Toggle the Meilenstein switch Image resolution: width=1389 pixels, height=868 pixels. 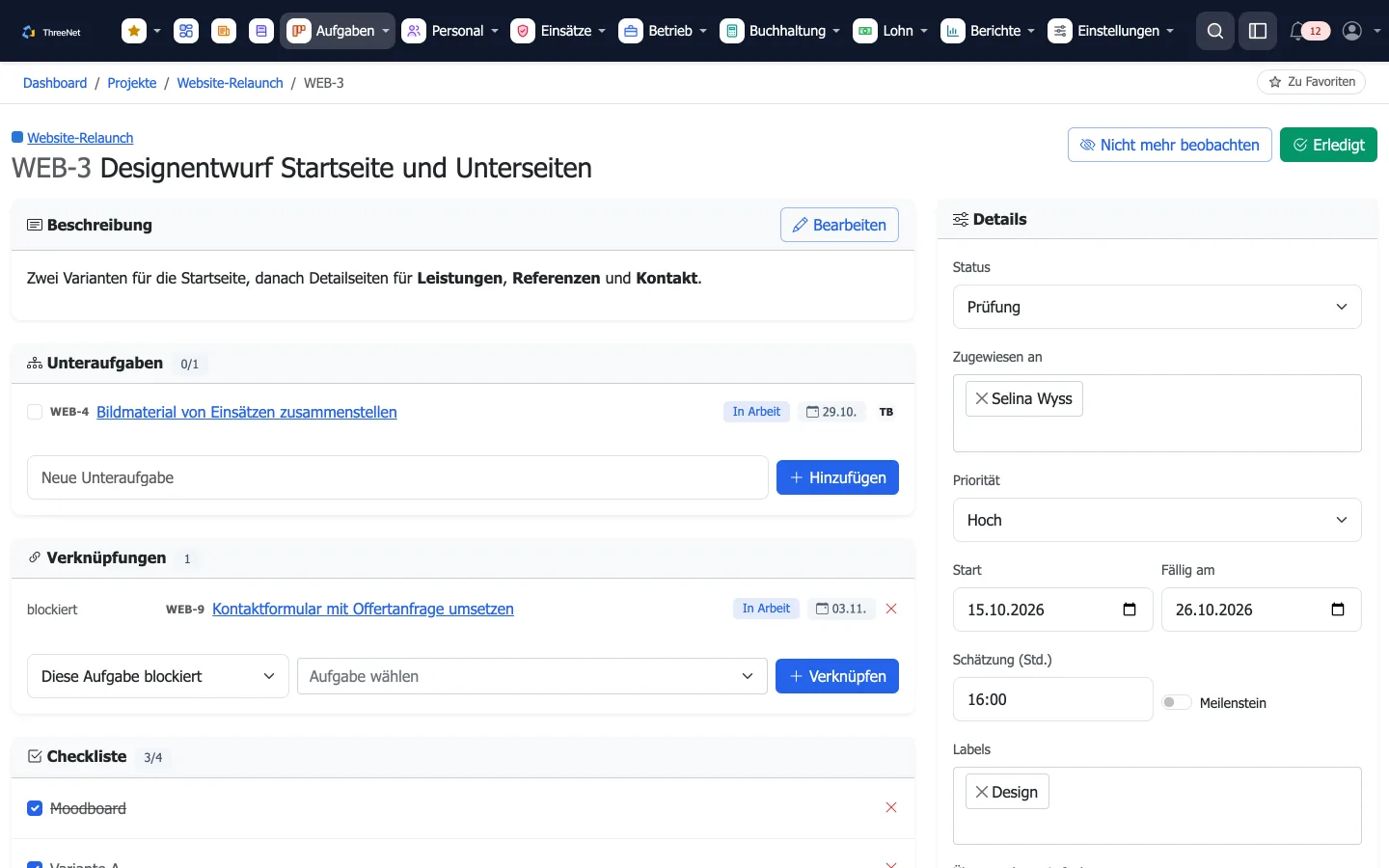tap(1177, 702)
